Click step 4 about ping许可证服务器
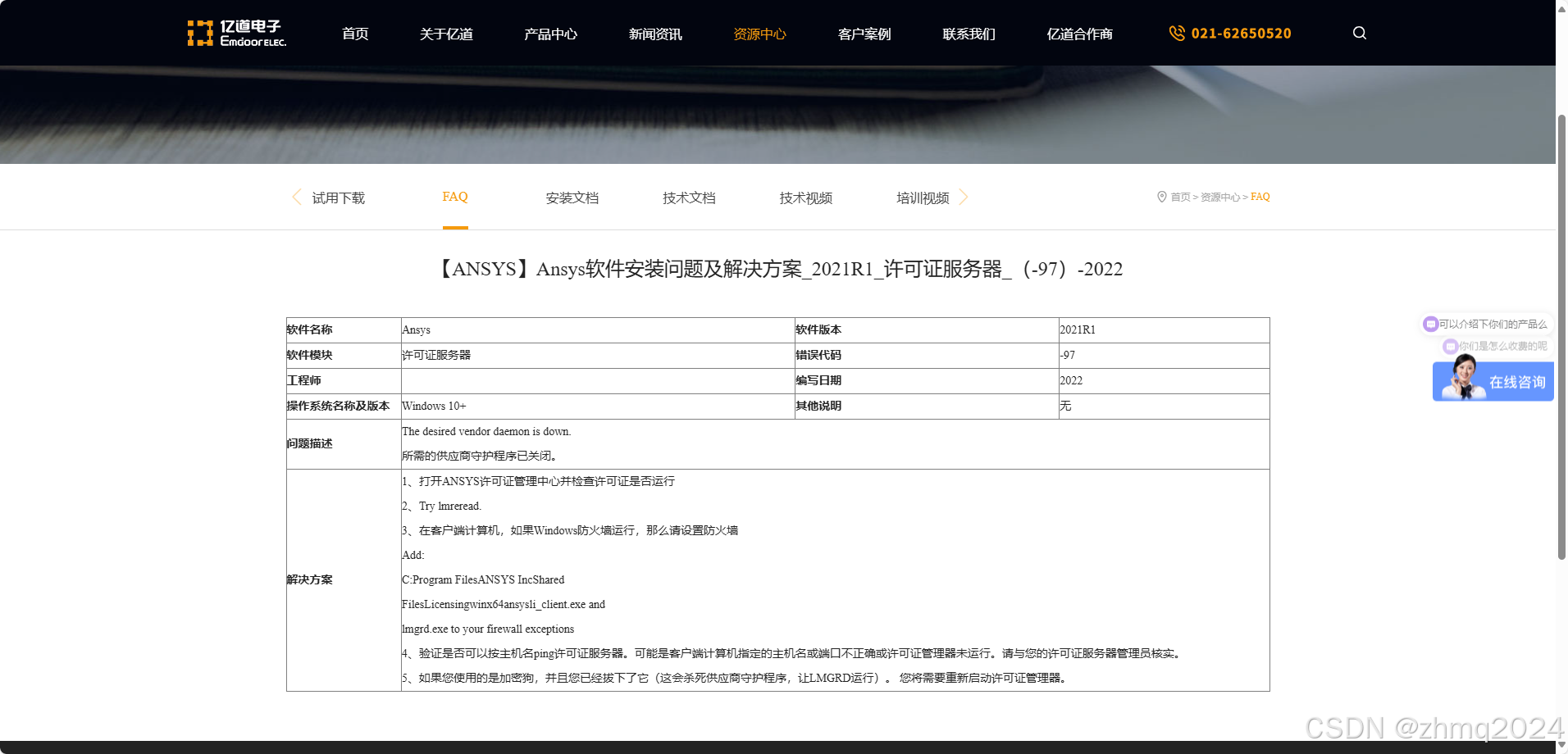This screenshot has width=1568, height=754. pos(792,653)
